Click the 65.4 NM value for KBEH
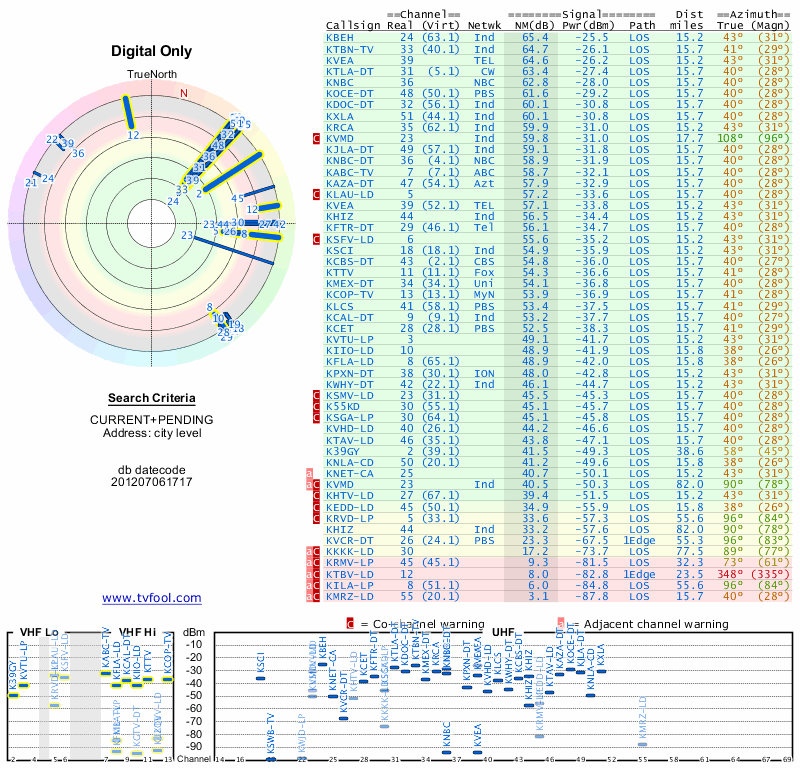The width and height of the screenshot is (800, 768). coord(535,38)
